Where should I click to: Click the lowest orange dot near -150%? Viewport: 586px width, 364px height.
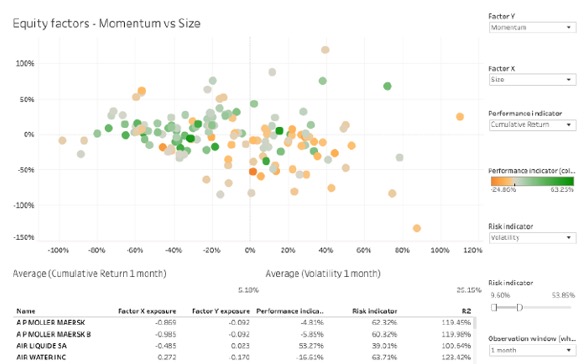tap(417, 228)
